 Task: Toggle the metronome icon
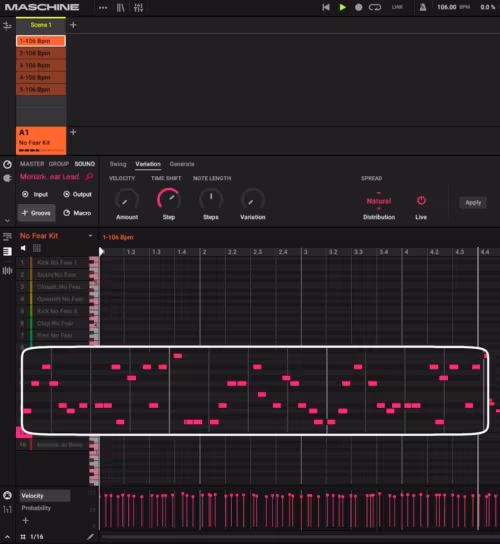pos(423,7)
